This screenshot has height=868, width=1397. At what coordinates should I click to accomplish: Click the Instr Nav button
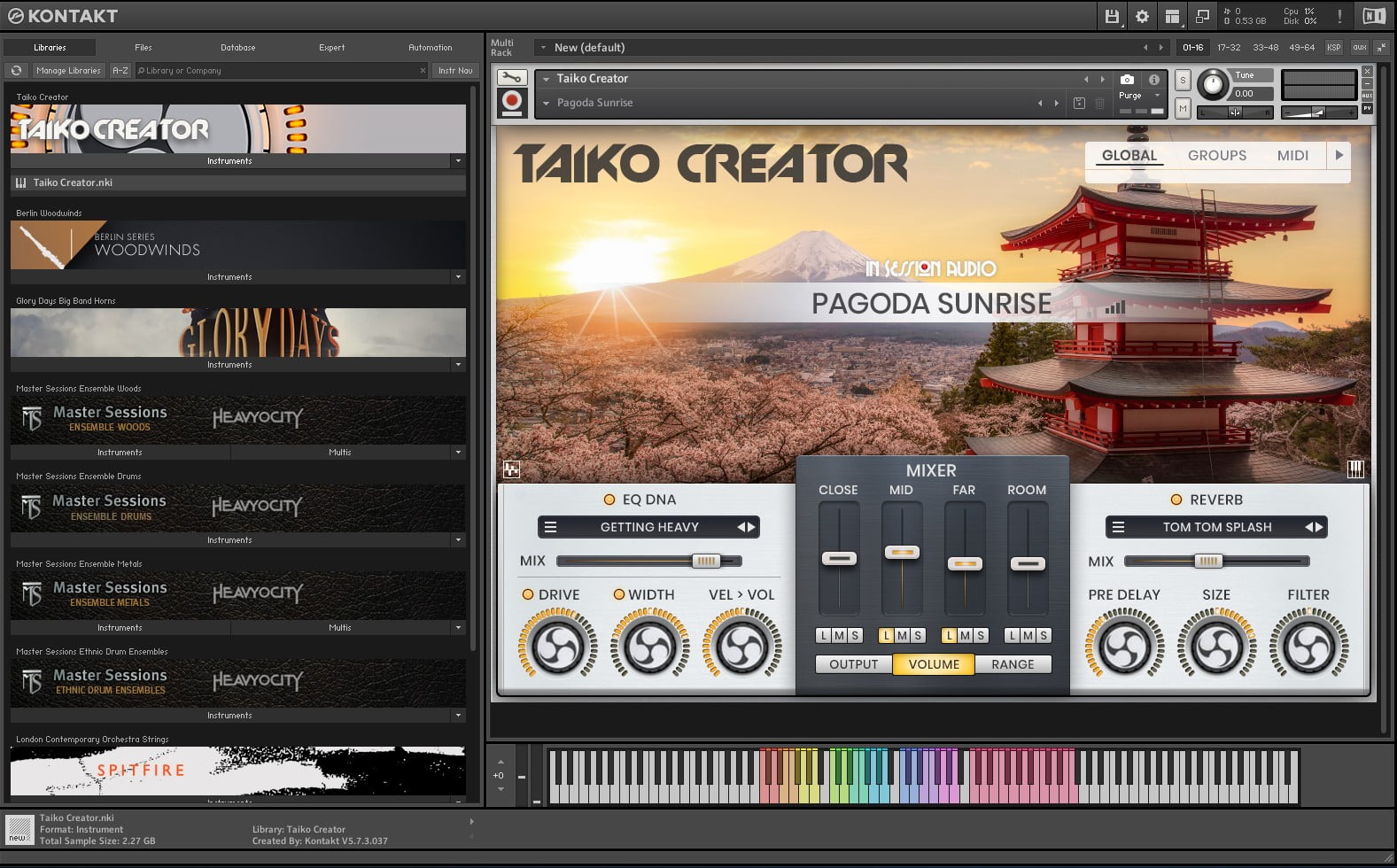pyautogui.click(x=455, y=70)
